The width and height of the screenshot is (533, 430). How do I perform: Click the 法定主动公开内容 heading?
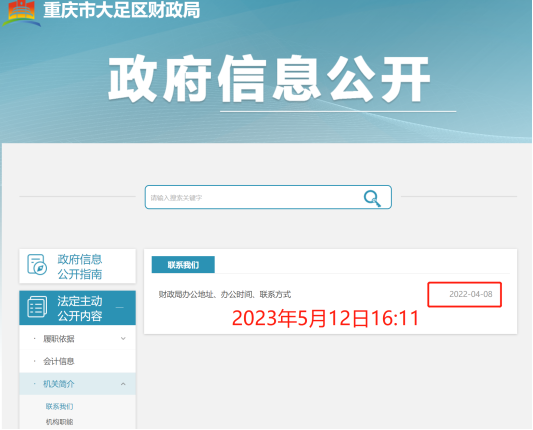tap(80, 308)
